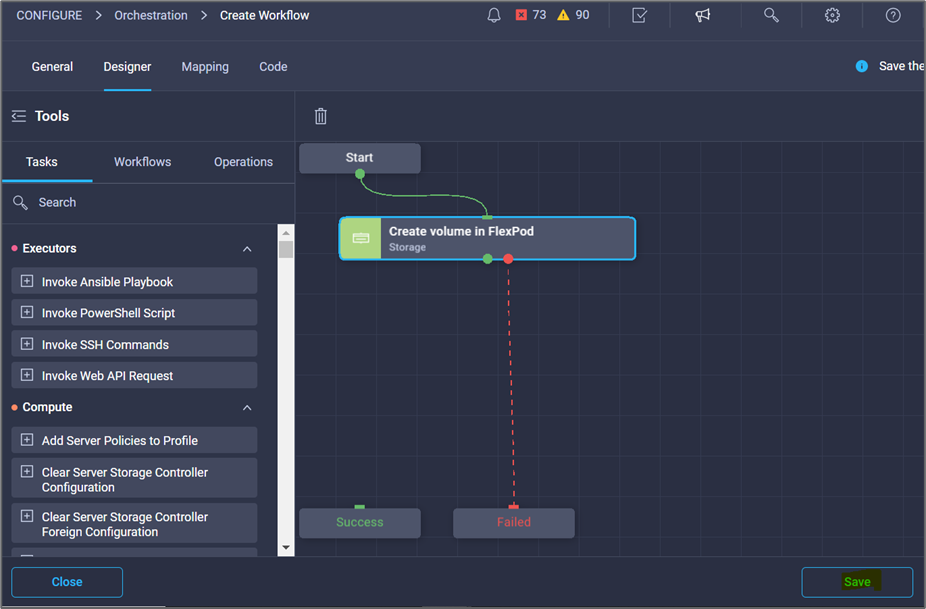Open the settings gear icon
This screenshot has height=609, width=926.
pyautogui.click(x=832, y=15)
